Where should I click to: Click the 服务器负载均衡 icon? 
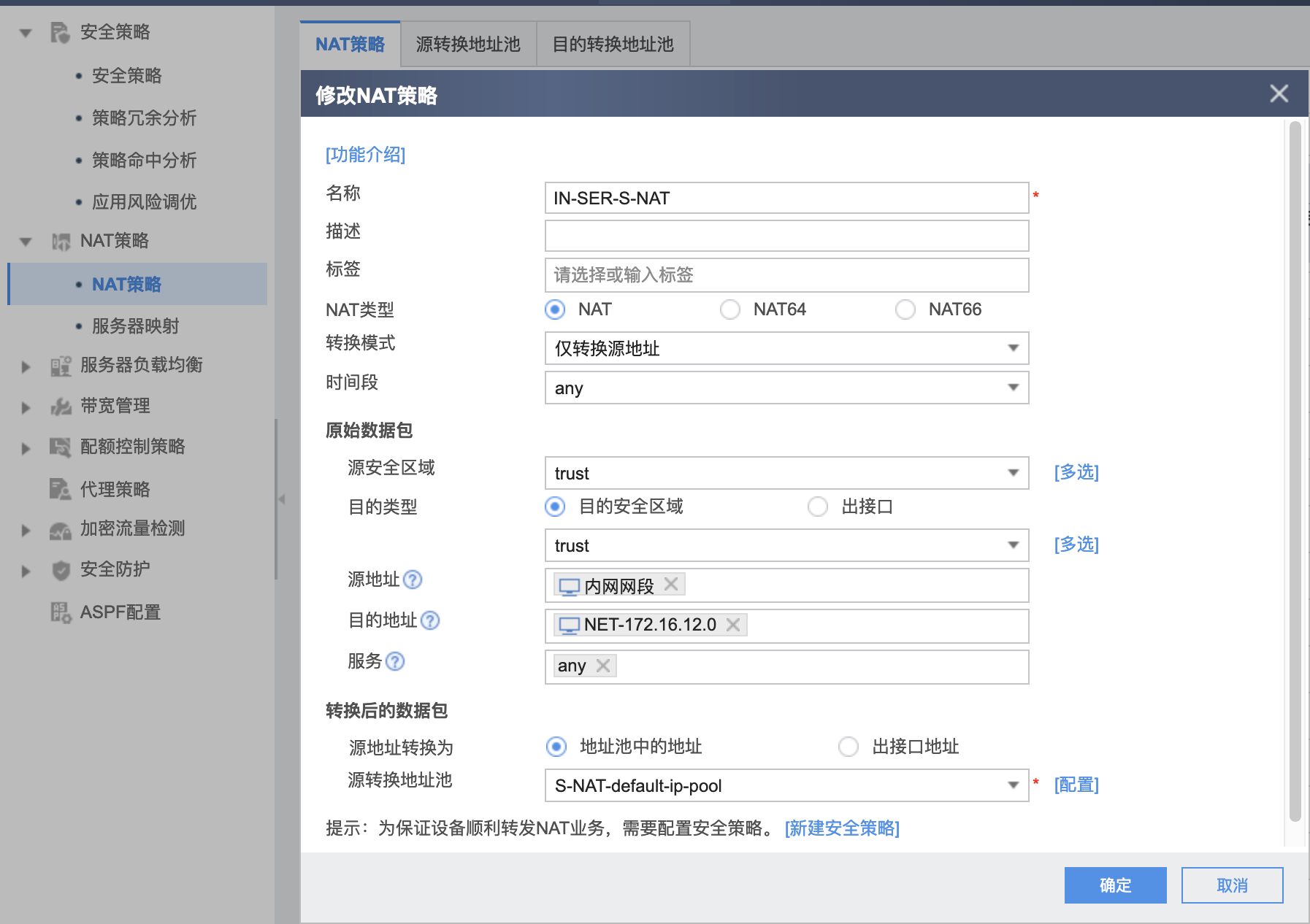(61, 366)
